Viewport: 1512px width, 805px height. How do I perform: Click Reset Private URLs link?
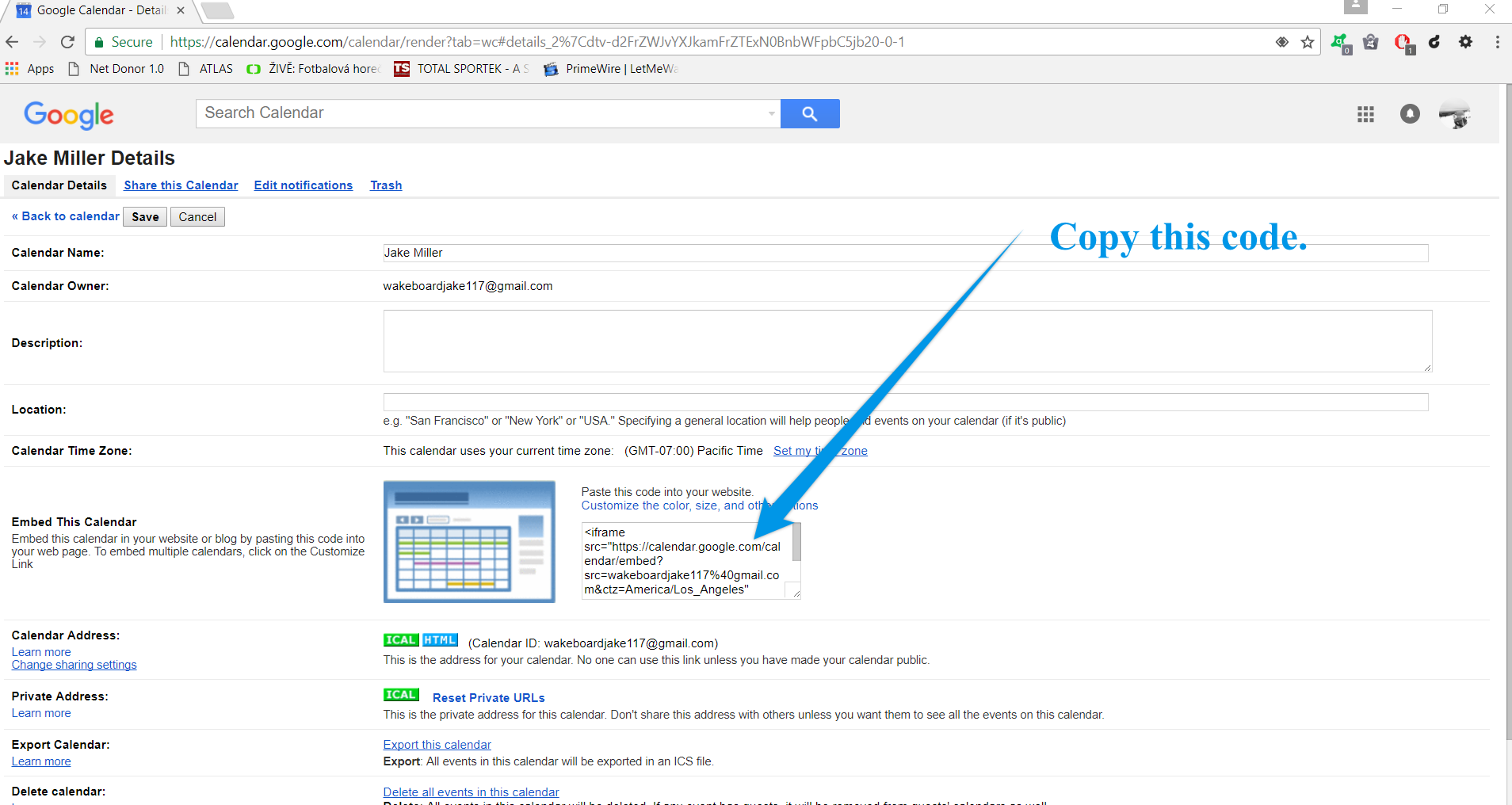(489, 698)
